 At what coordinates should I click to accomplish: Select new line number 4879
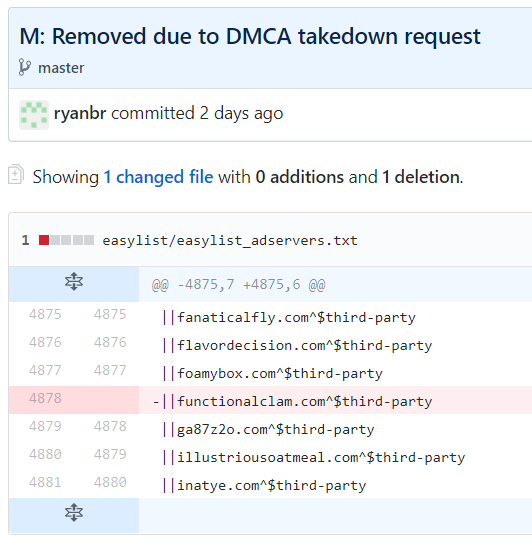point(110,454)
